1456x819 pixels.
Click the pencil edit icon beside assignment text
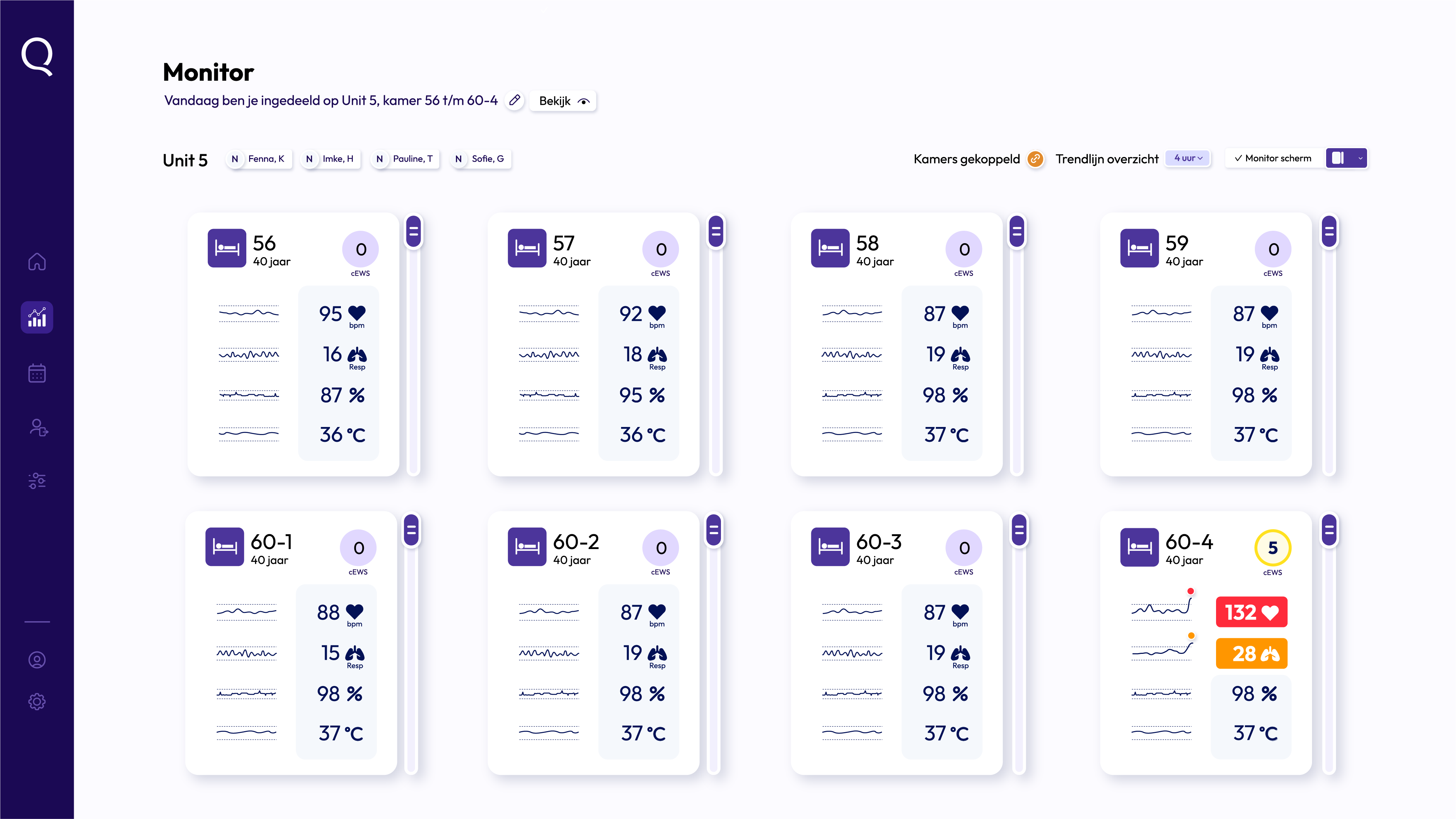pos(515,101)
